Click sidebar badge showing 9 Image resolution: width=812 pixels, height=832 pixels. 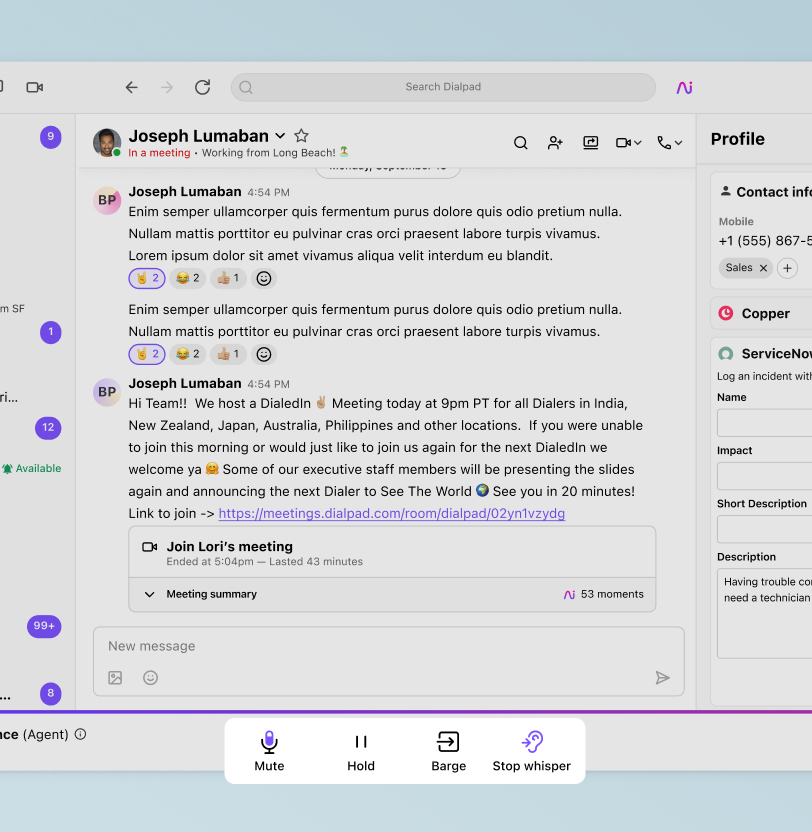50,137
